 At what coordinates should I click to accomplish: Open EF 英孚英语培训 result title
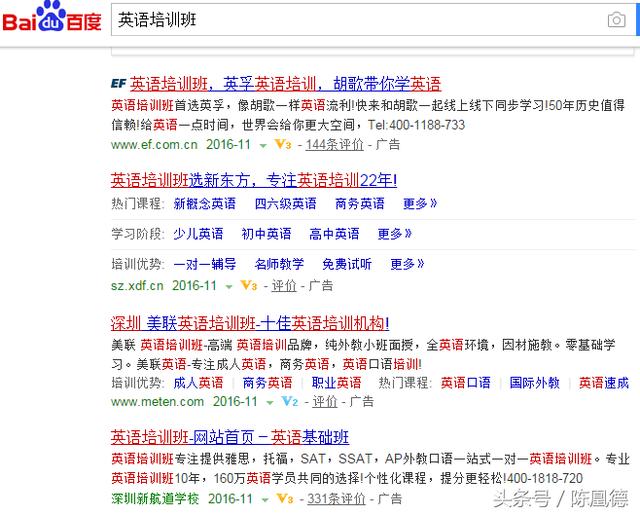click(285, 84)
